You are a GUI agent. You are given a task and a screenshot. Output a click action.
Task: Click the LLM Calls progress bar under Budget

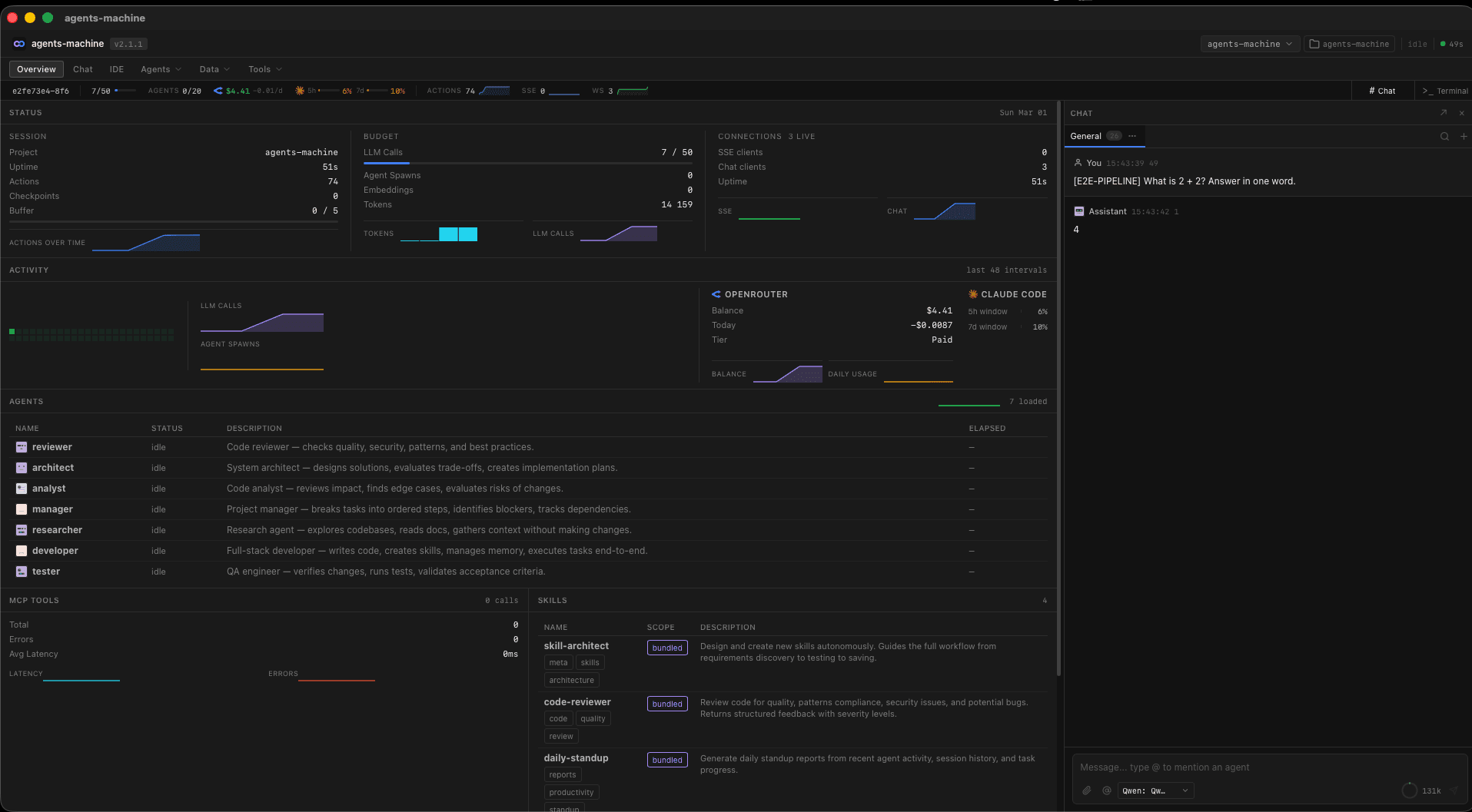pos(528,163)
